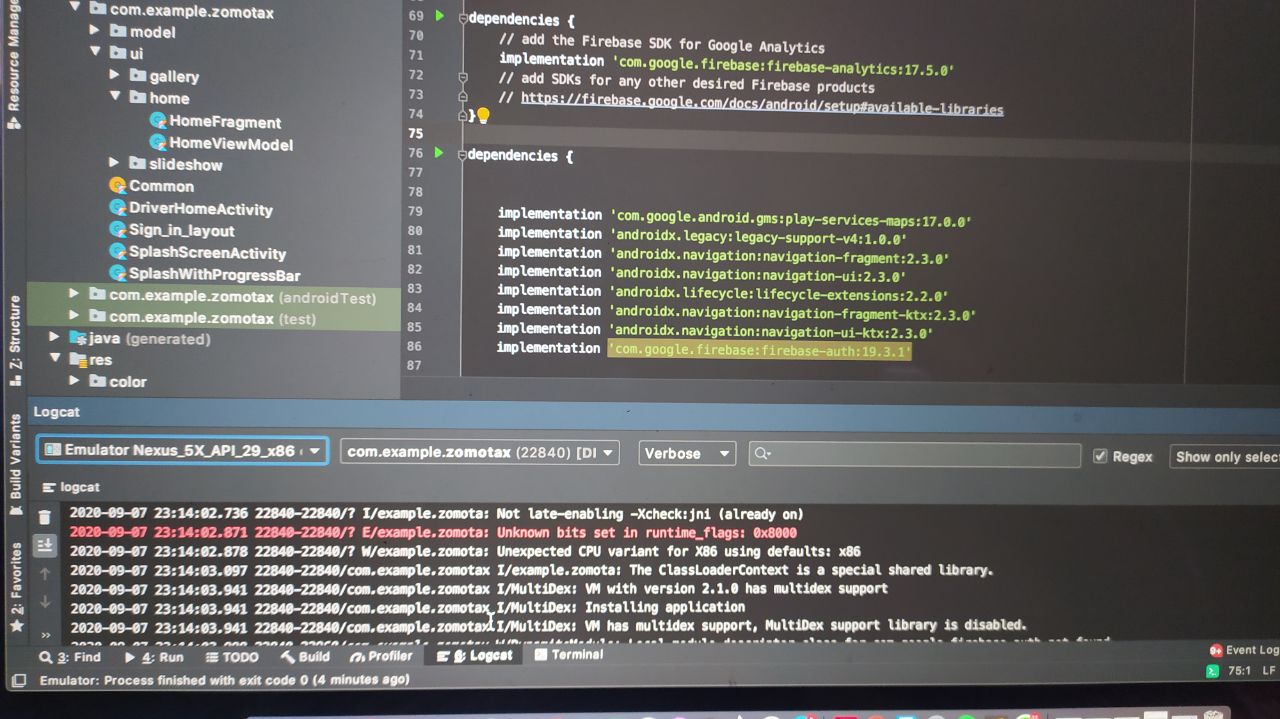Click the Logcat panel title header
The width and height of the screenshot is (1280, 719).
pyautogui.click(x=56, y=411)
